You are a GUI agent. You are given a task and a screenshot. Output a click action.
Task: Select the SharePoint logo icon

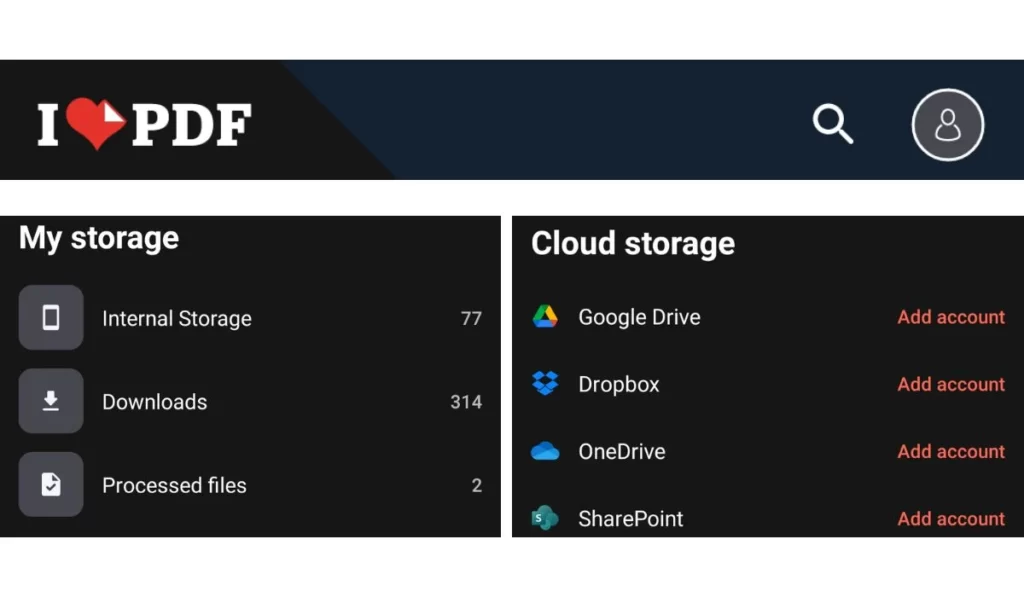[x=545, y=518]
